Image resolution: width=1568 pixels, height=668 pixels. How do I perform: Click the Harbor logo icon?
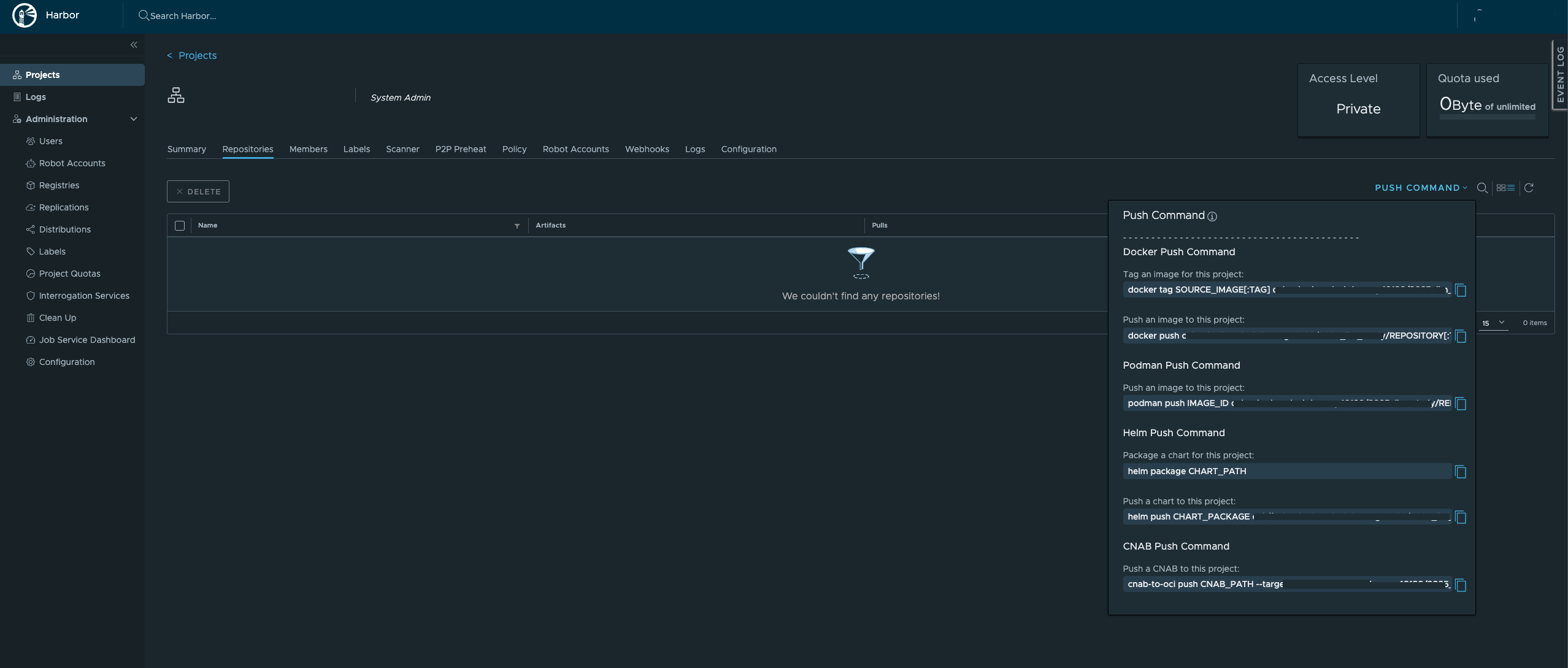click(x=25, y=15)
